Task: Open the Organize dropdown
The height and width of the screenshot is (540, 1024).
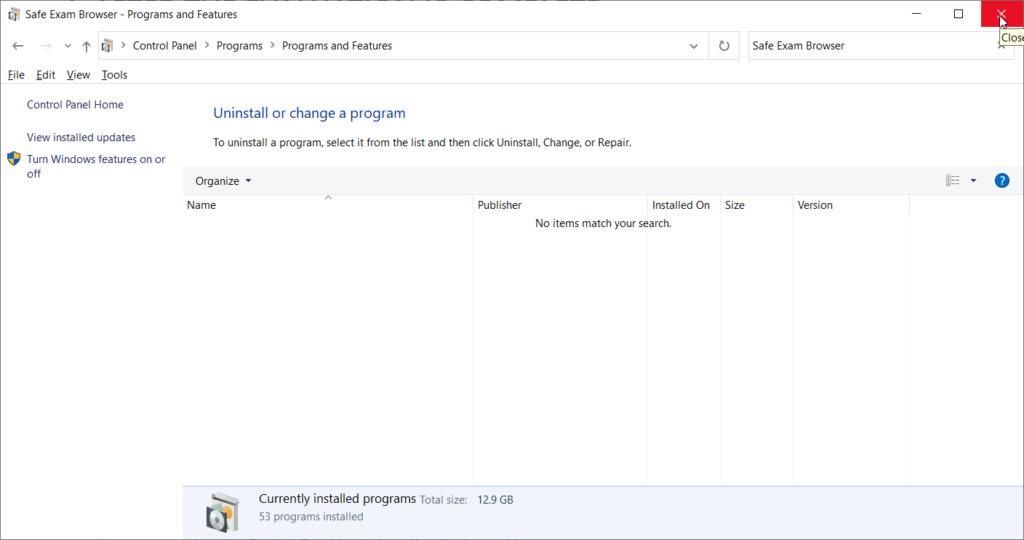Action: [223, 181]
